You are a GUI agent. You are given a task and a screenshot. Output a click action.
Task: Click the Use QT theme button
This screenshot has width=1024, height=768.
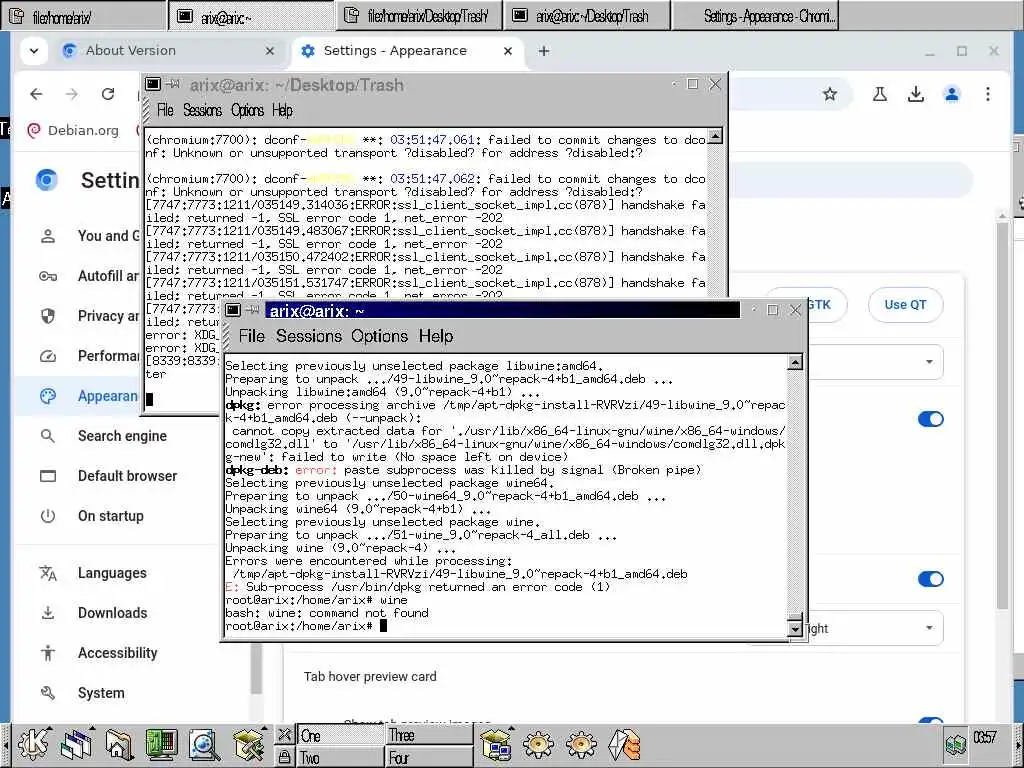pos(905,304)
